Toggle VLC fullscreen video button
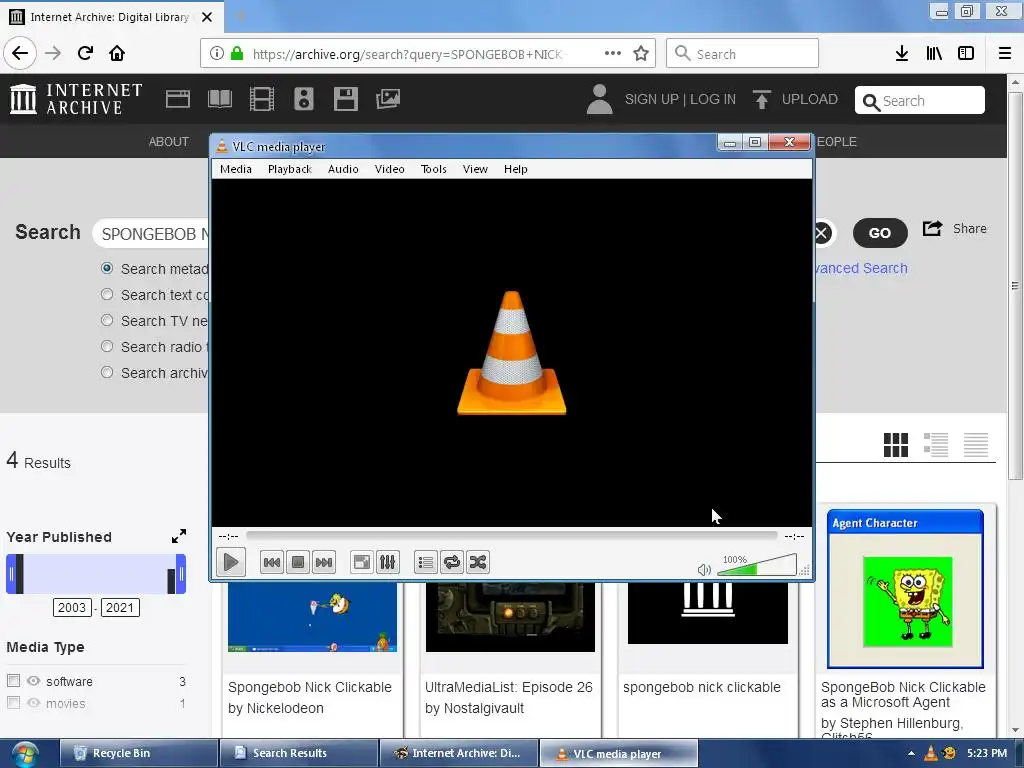 point(361,562)
